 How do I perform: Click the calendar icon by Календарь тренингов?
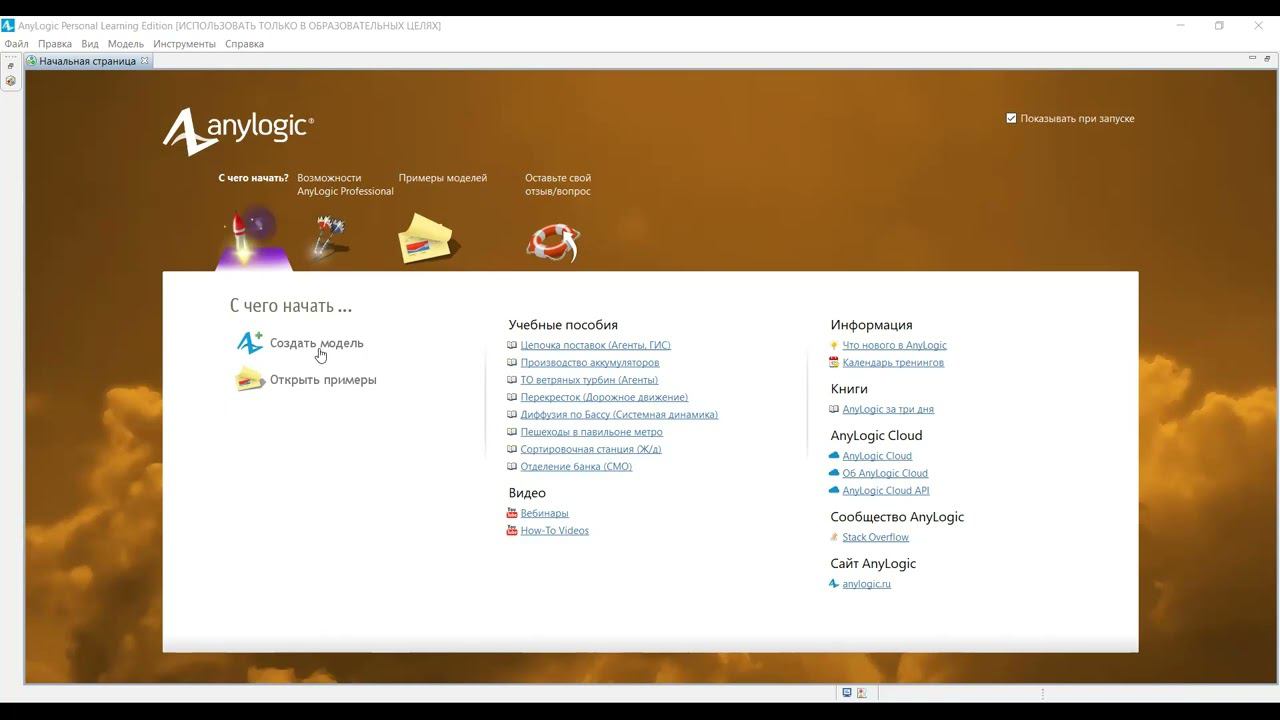coord(834,362)
